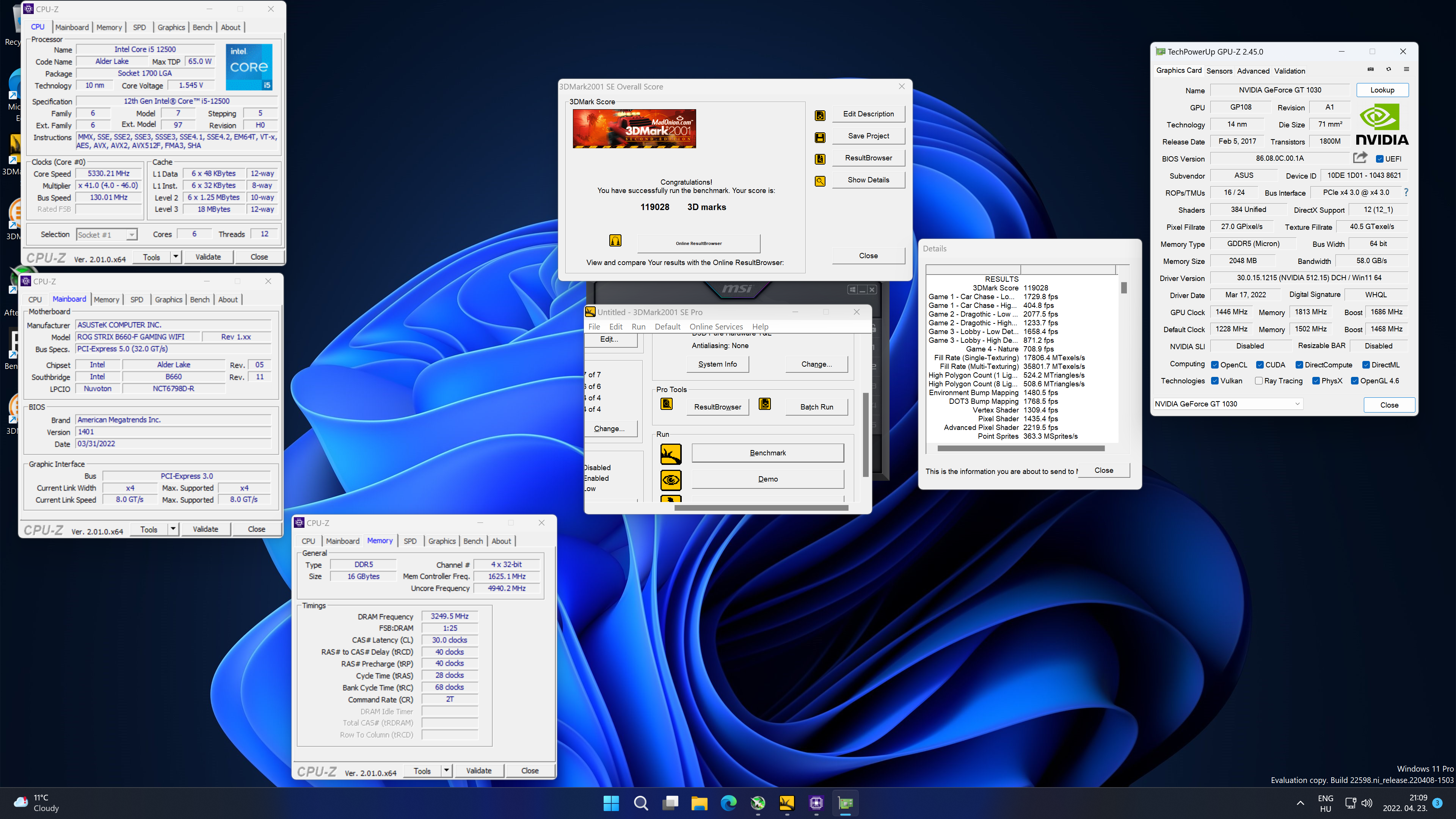Open the Tools dropdown arrow in the CPU-Z Mainboard window

click(x=173, y=529)
